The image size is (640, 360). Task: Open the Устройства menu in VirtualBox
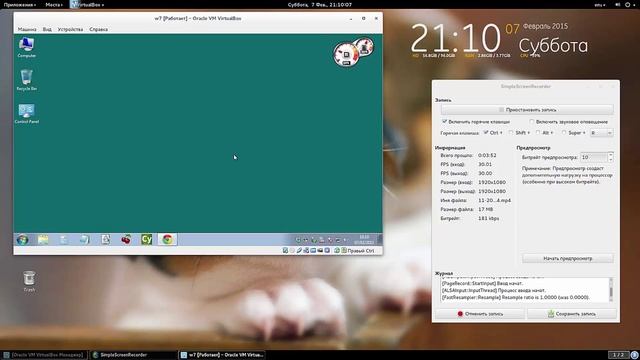click(70, 29)
